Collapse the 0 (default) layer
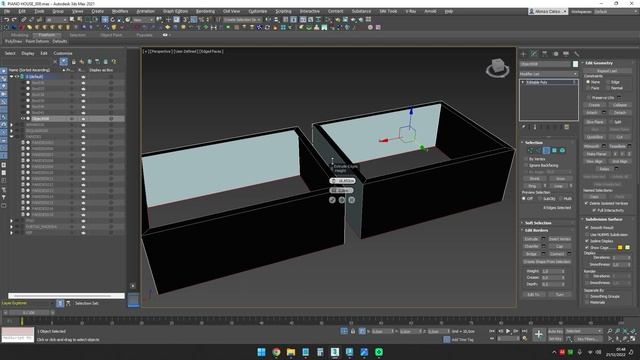The height and width of the screenshot is (360, 640). 11,76
